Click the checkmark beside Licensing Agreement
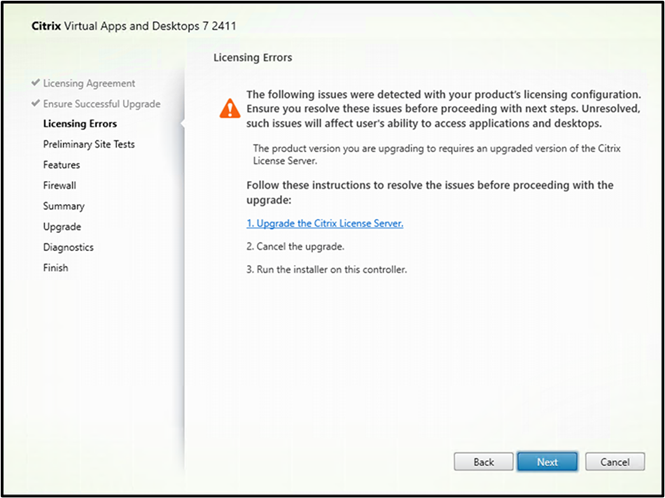The width and height of the screenshot is (665, 498). pyautogui.click(x=36, y=83)
